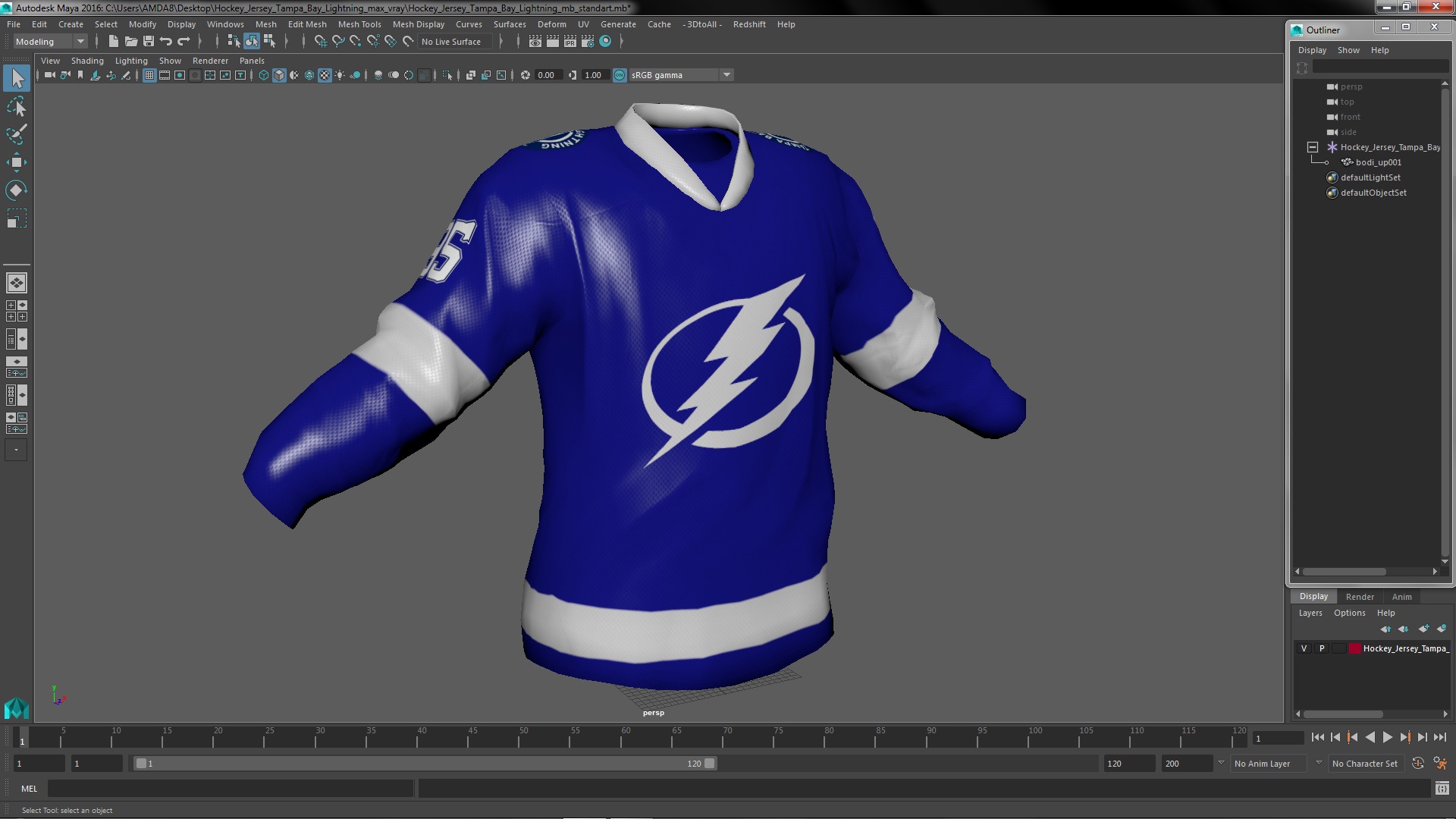Create new empty display layer

[x=1423, y=629]
